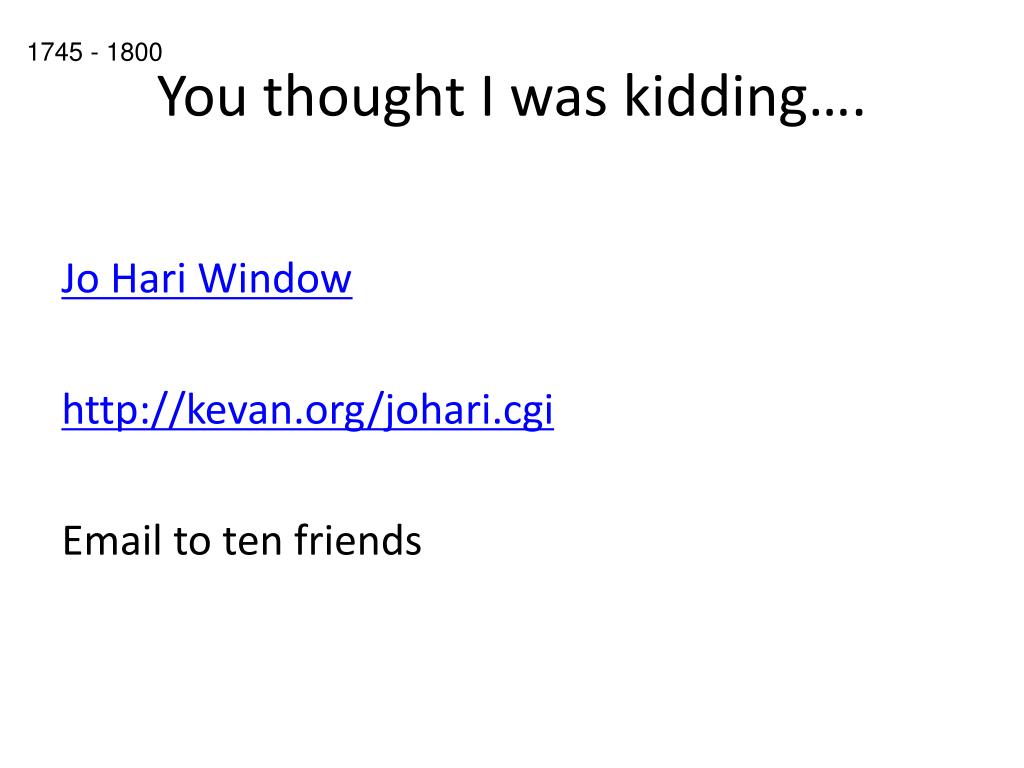Viewport: 1024px width, 768px height.
Task: Click the 'Email to ten friends' text line
Action: [242, 541]
